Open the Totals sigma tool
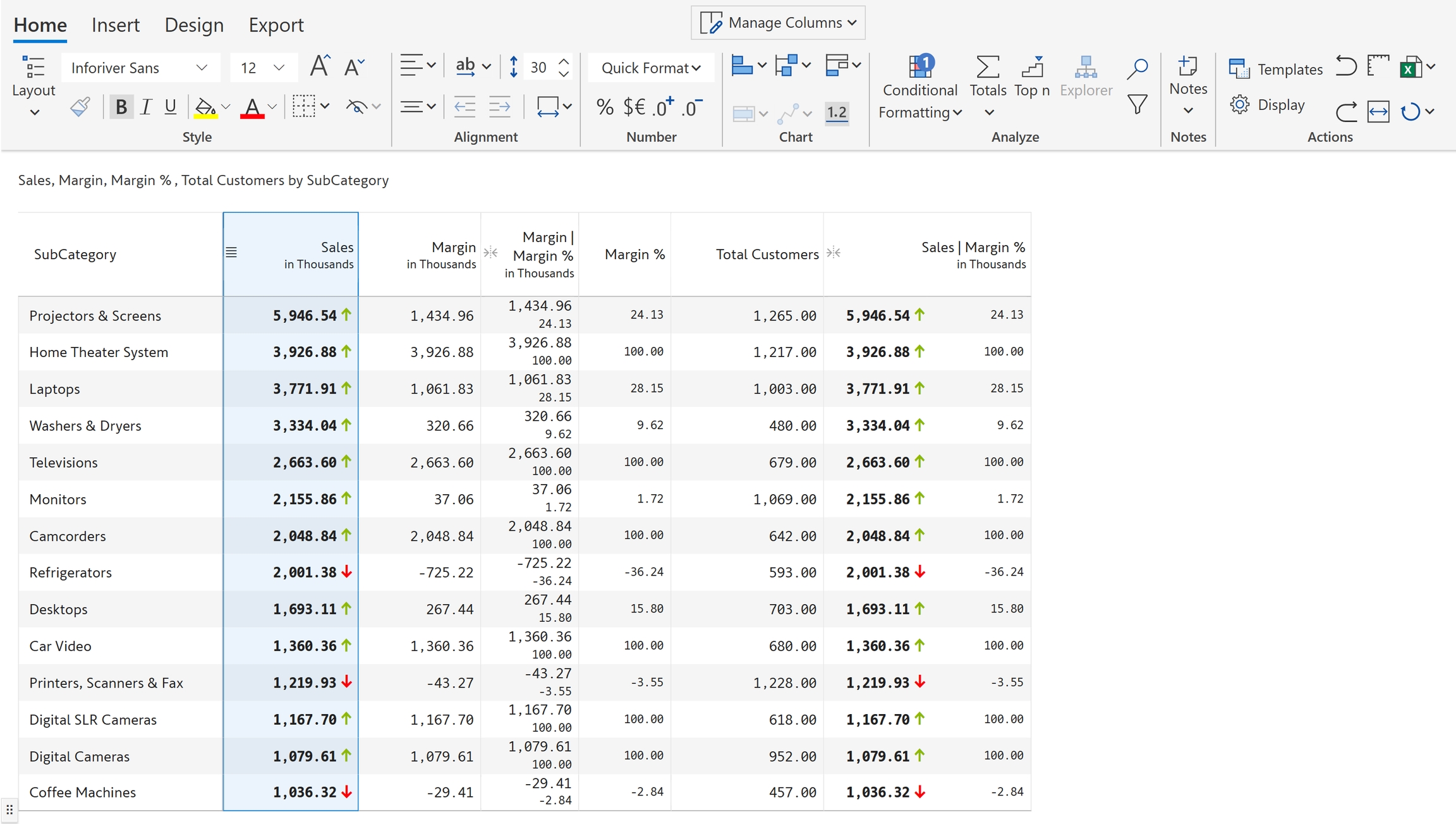The image size is (1456, 824). [987, 68]
